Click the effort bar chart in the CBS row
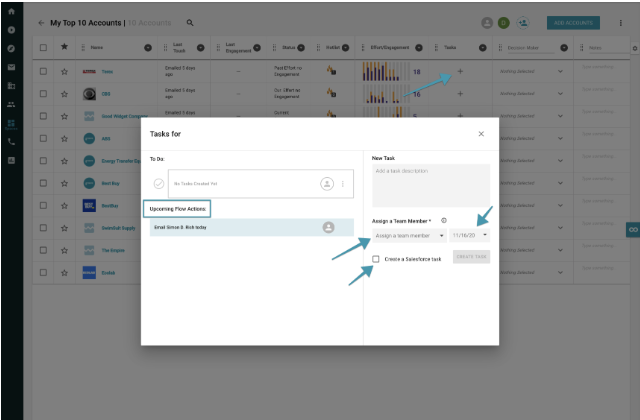Image resolution: width=640 pixels, height=420 pixels. 387,93
